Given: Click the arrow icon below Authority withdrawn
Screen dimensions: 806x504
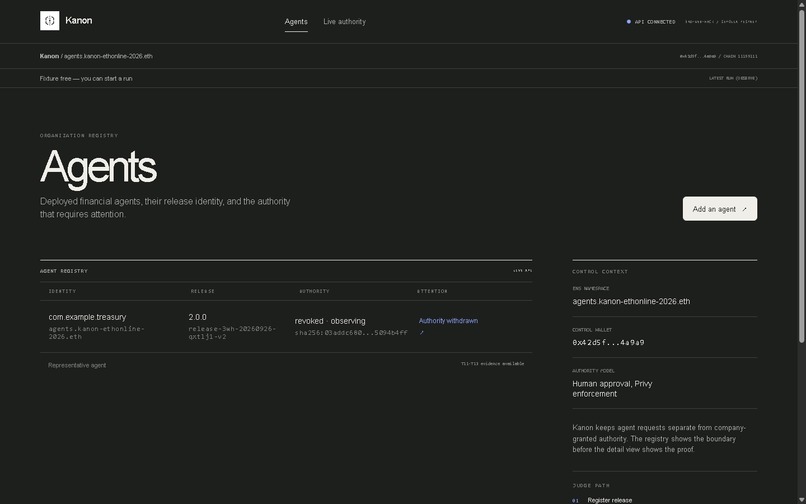Looking at the screenshot, I should 422,333.
